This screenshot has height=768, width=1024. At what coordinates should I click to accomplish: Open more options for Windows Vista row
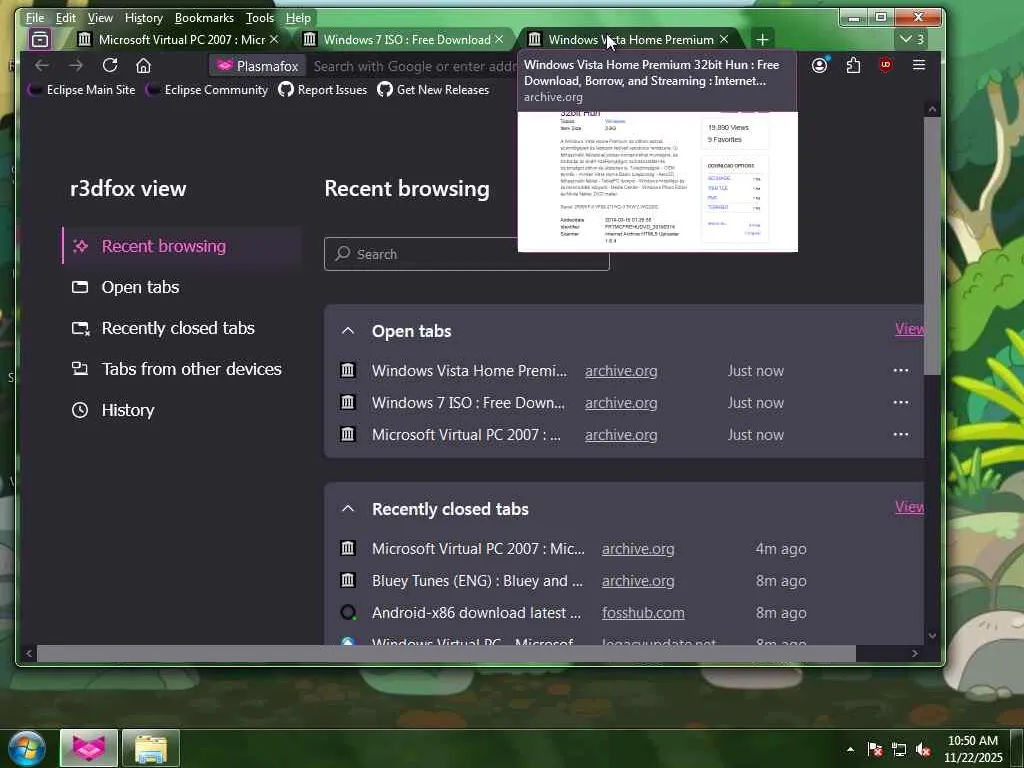pos(901,370)
